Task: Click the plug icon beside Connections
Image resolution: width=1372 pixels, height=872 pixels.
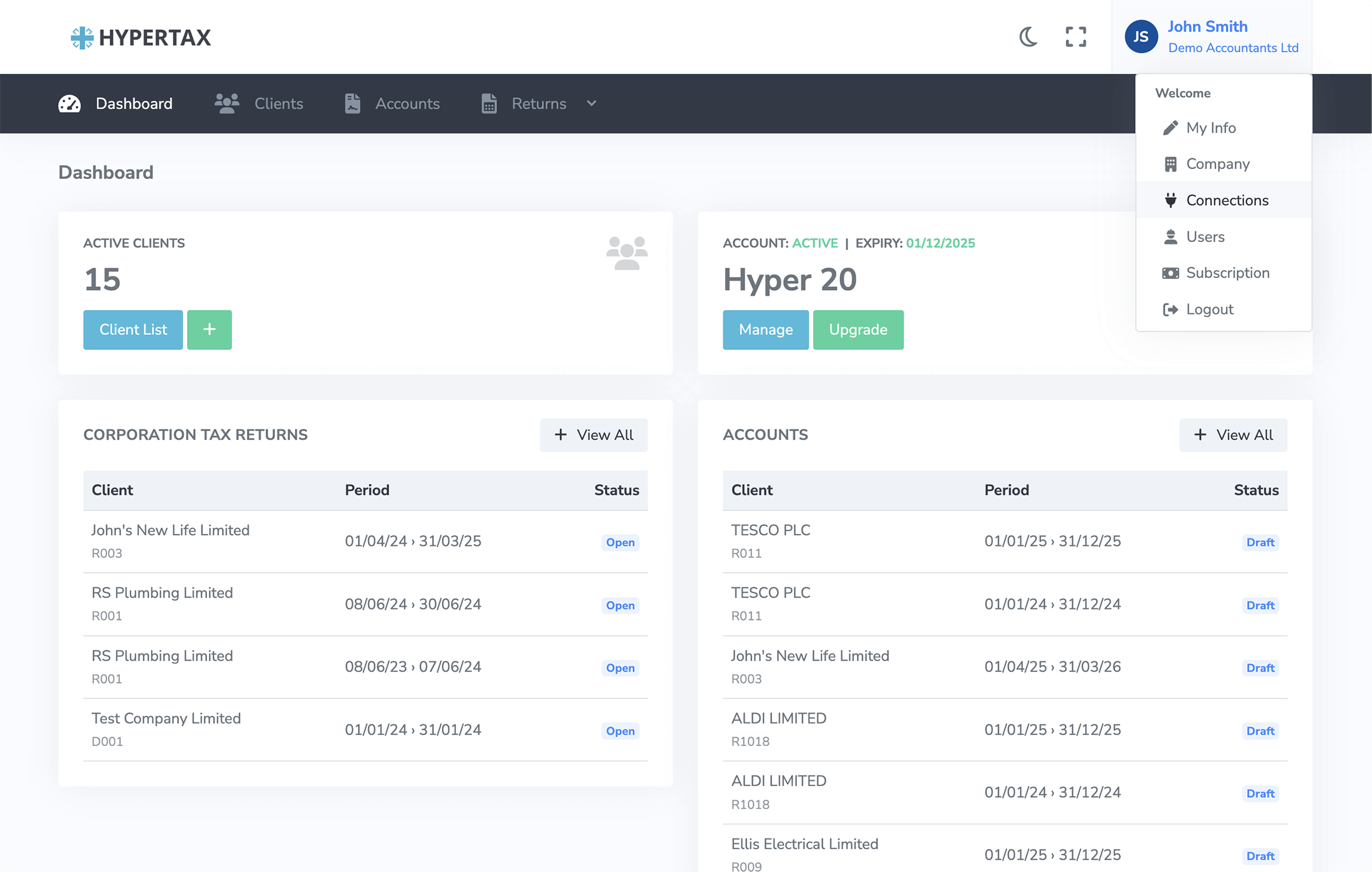Action: (1170, 200)
